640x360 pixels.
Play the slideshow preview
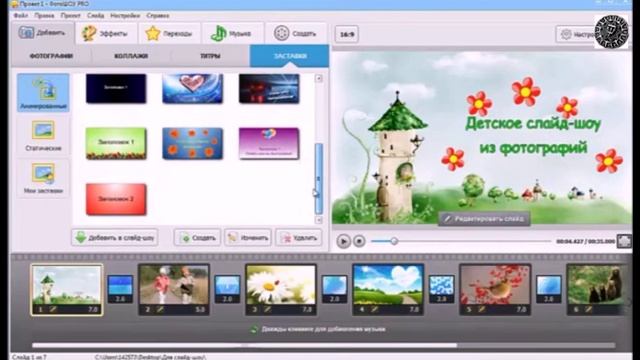[x=344, y=241]
